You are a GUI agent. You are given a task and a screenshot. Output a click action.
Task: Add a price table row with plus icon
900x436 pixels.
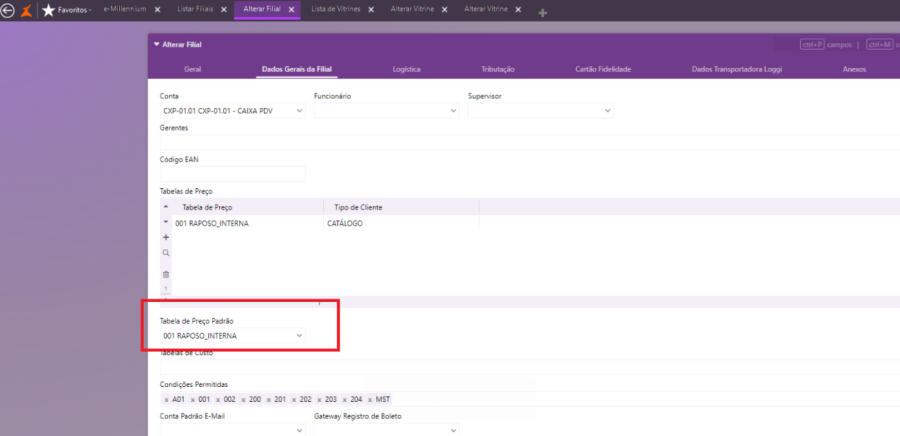pyautogui.click(x=166, y=238)
